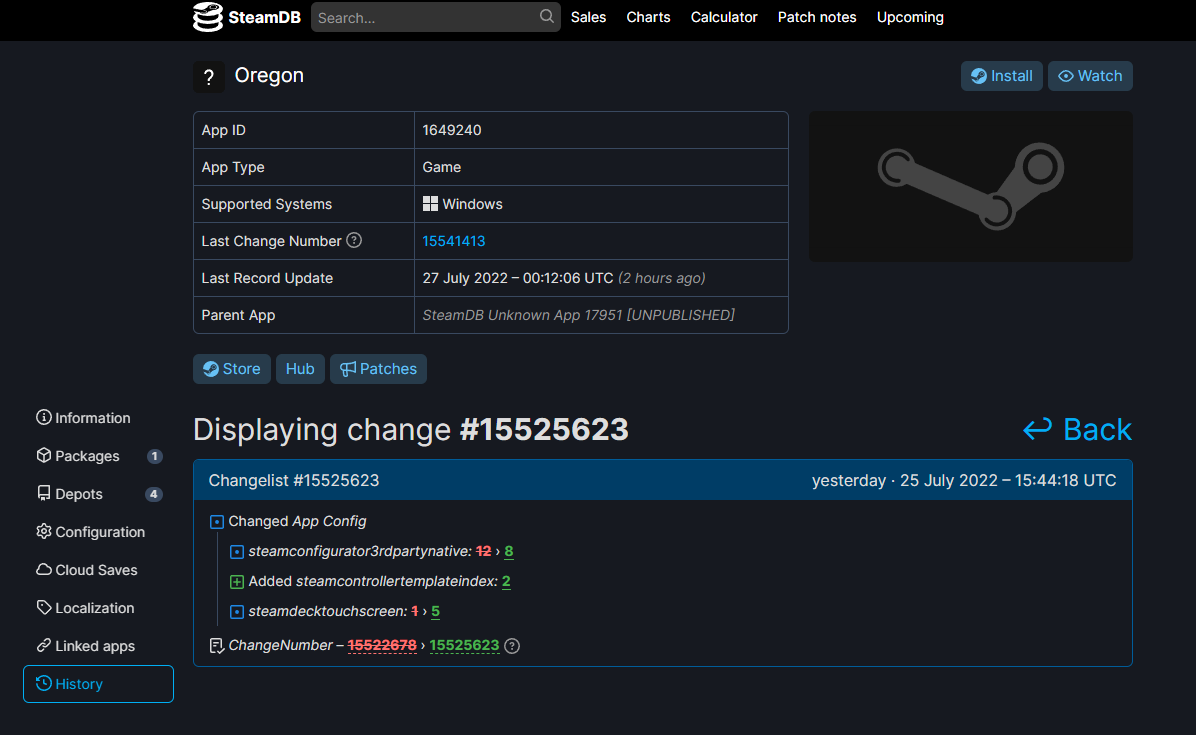Click the Watch button

[x=1090, y=76]
